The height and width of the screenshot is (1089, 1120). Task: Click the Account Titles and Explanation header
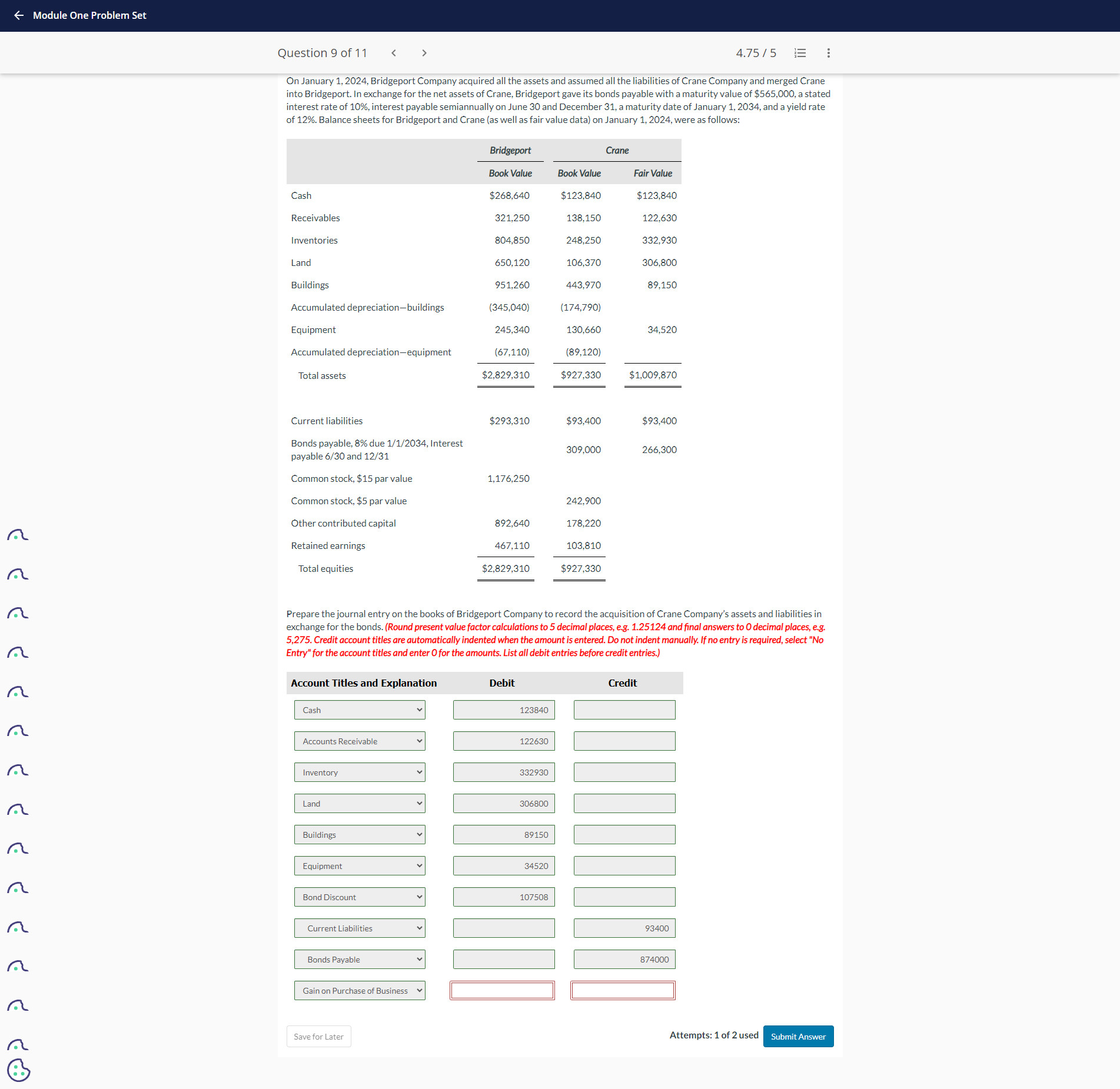pos(364,683)
